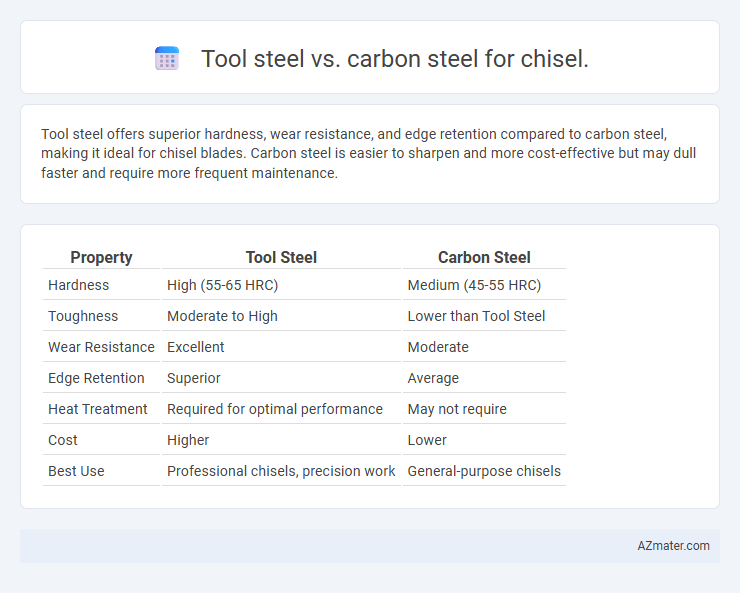Select the 'Hardness' row label

tap(78, 285)
